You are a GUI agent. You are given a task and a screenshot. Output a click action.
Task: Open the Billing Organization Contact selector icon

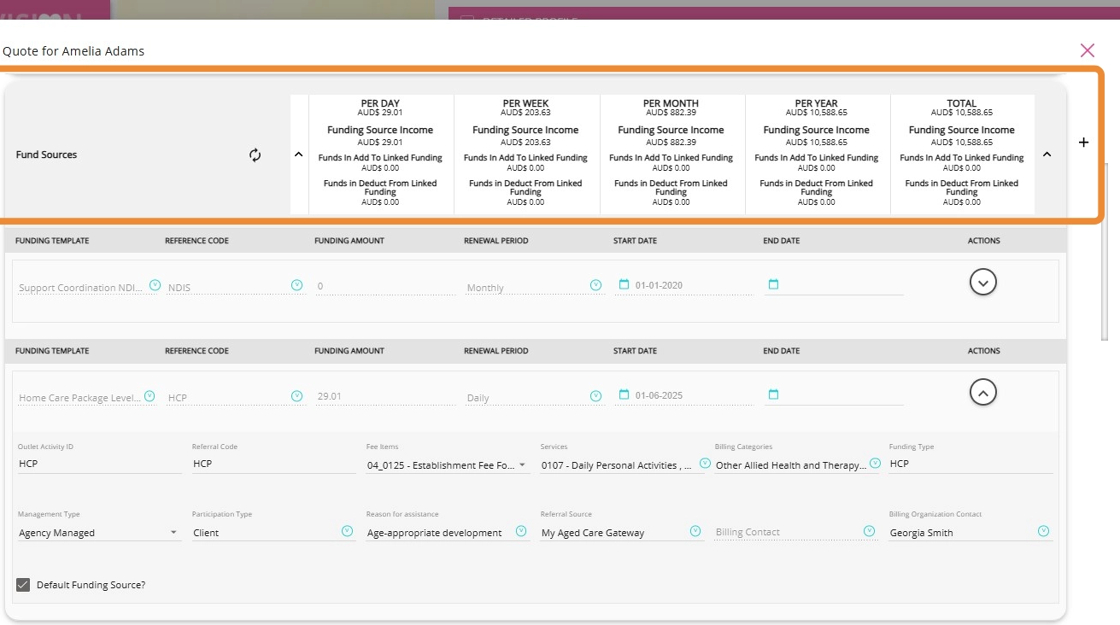1044,531
